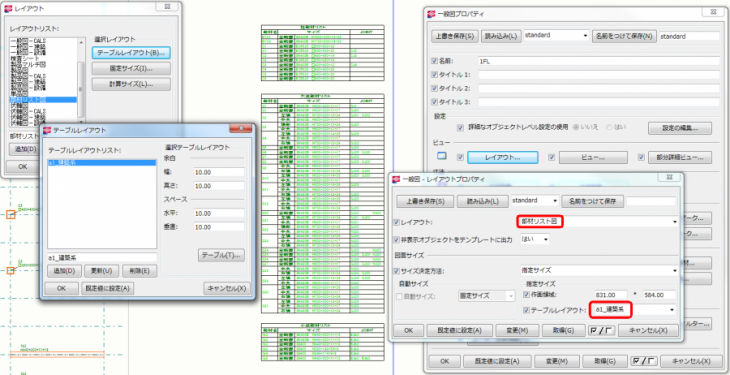Viewport: 730px width, 375px height.
Task: Click Tekla icon in レイアウト title bar
Action: [x=9, y=7]
